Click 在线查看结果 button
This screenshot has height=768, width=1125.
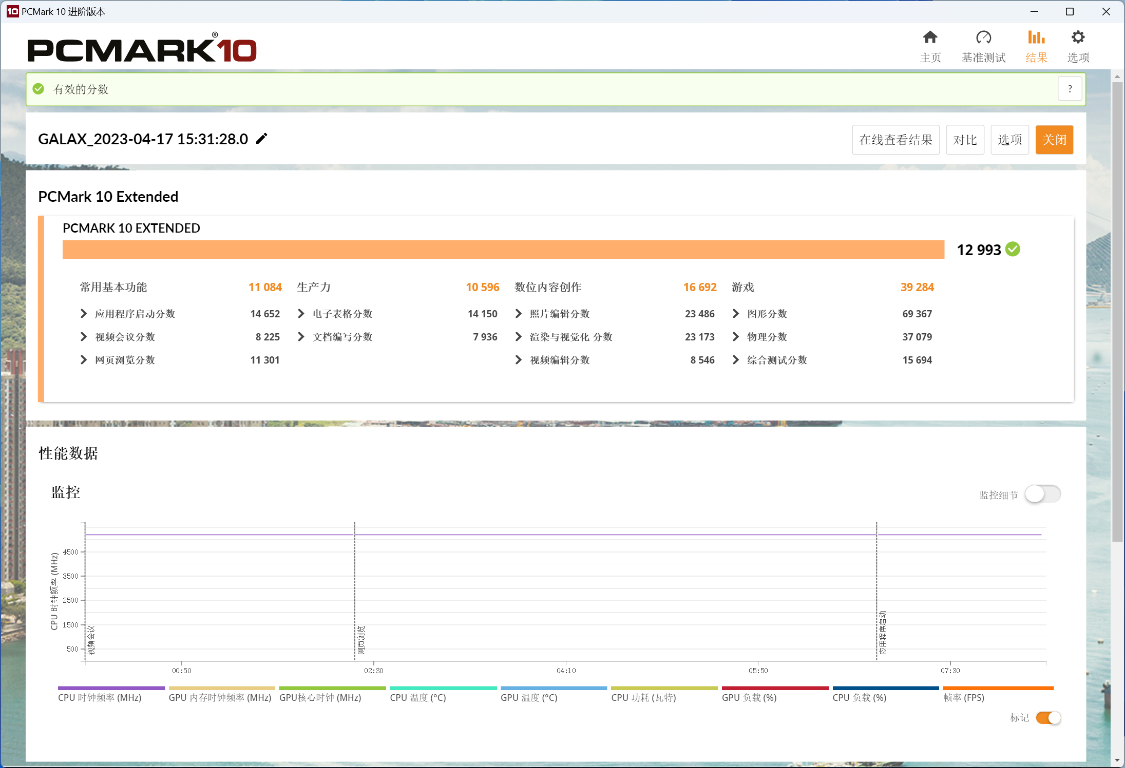point(895,139)
